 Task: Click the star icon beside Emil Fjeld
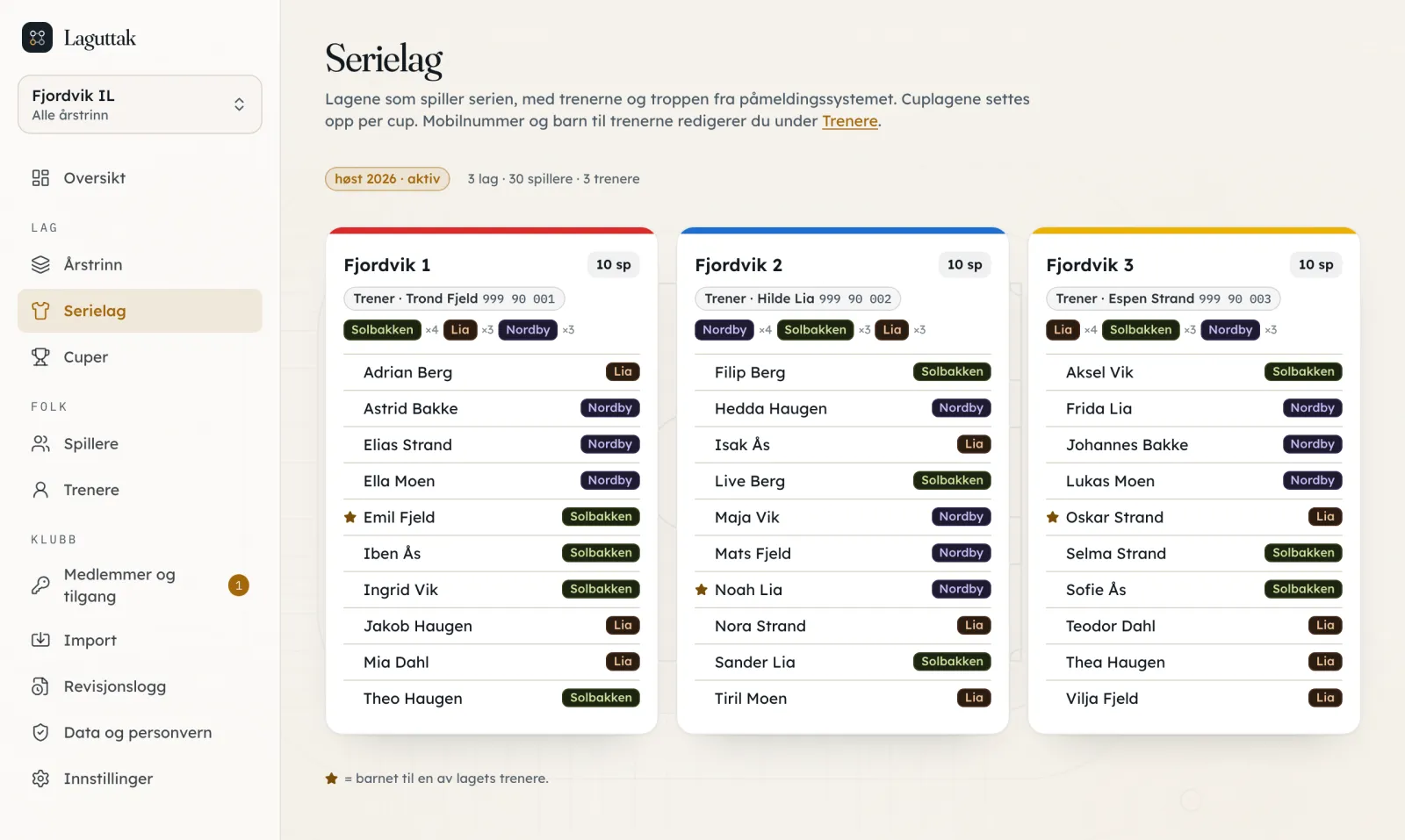349,517
